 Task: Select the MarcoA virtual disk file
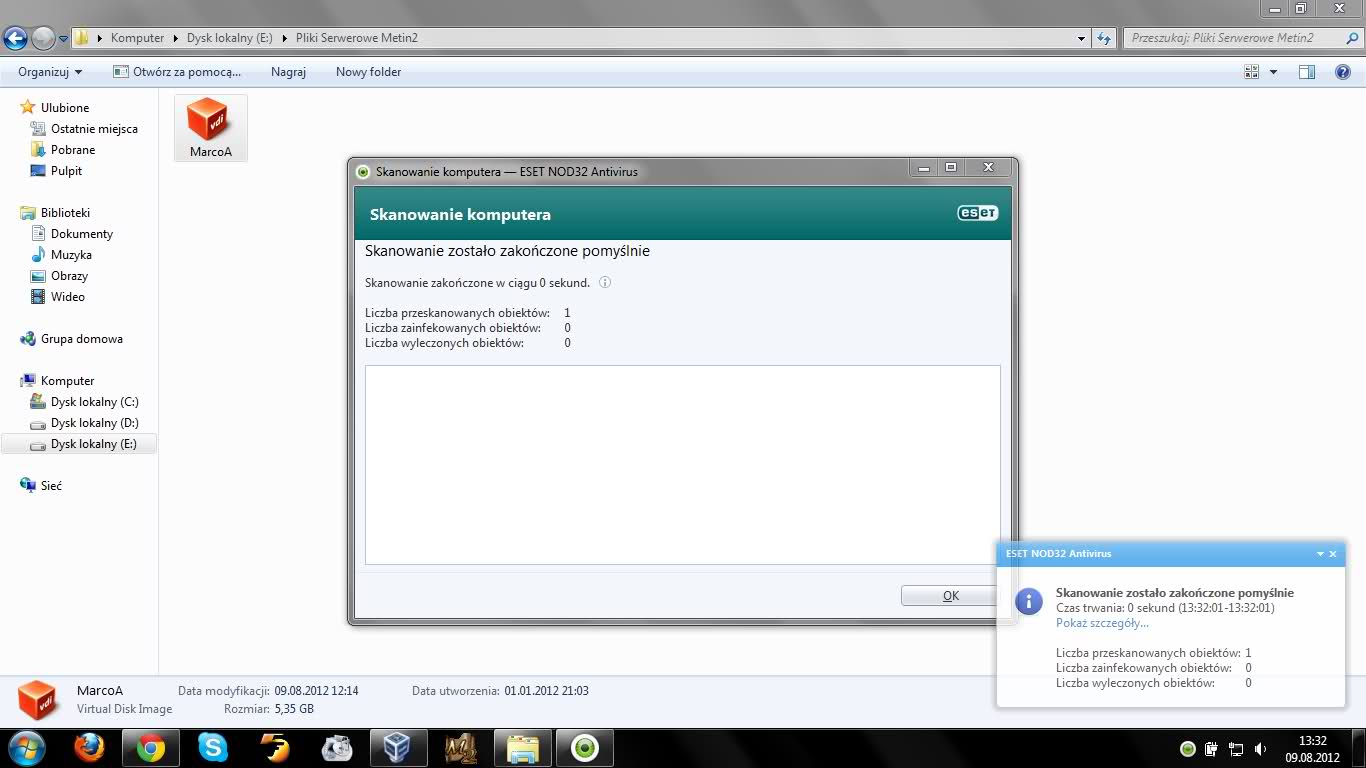tap(211, 128)
